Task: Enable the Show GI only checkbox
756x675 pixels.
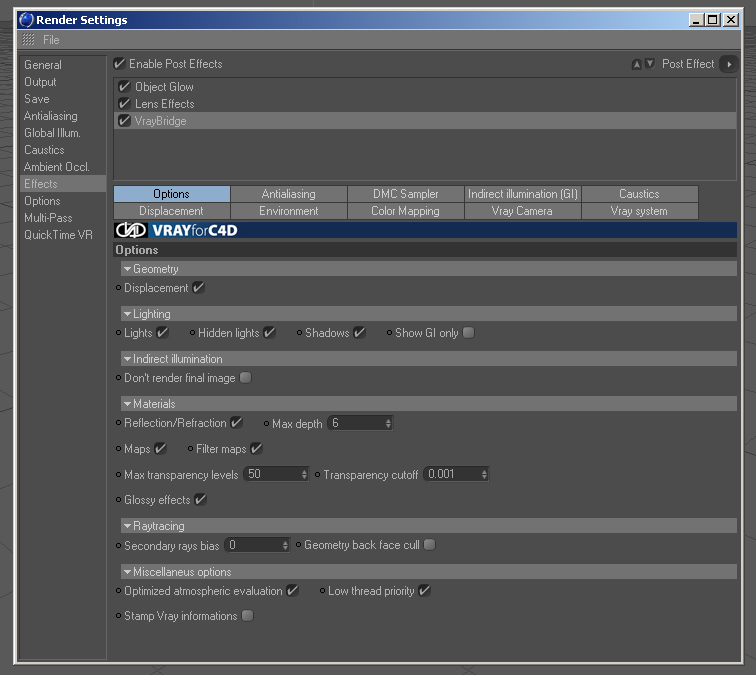Action: [468, 333]
